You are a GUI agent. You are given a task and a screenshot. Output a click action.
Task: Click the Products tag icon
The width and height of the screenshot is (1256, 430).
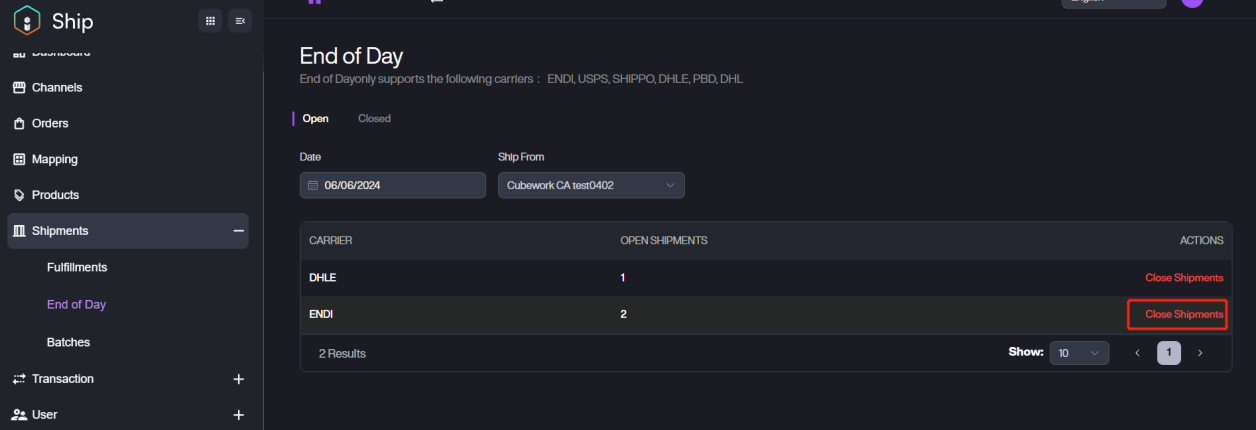[19, 195]
